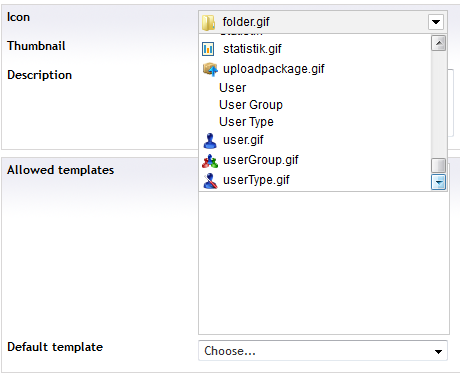
Task: Collapse the Icon dropdown with its arrow
Action: (436, 22)
